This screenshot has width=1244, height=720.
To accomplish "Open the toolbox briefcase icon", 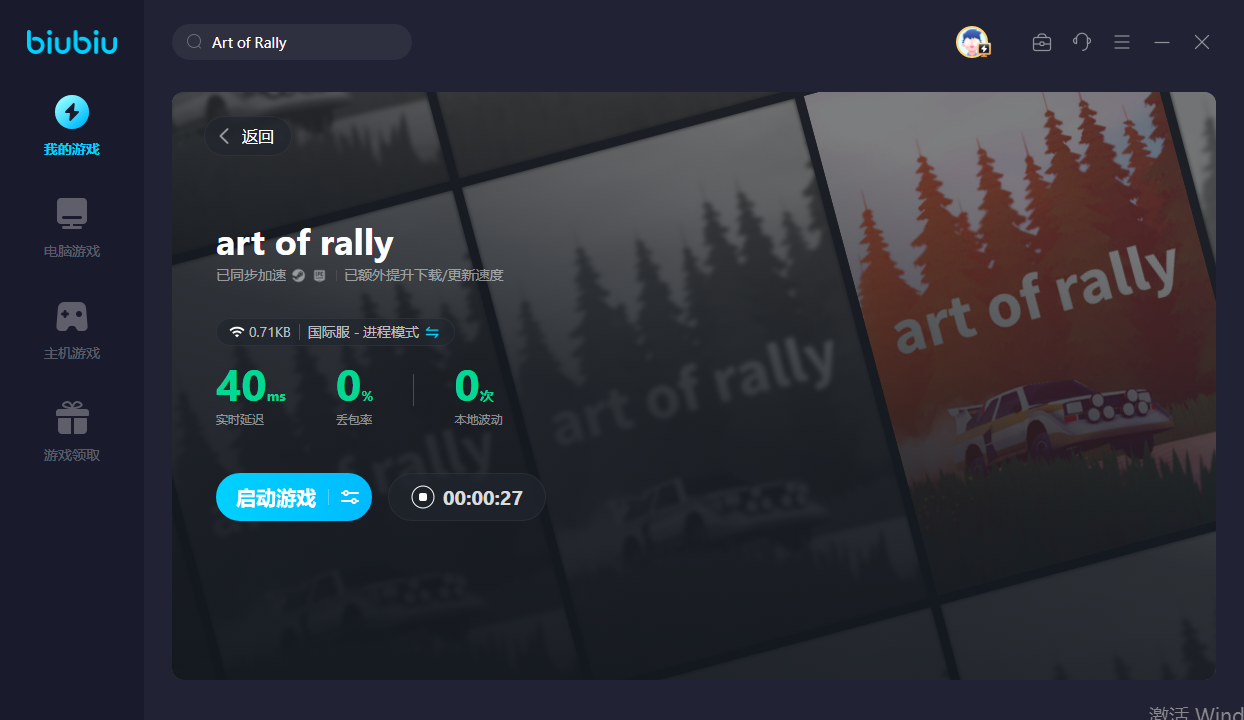I will tap(1042, 42).
